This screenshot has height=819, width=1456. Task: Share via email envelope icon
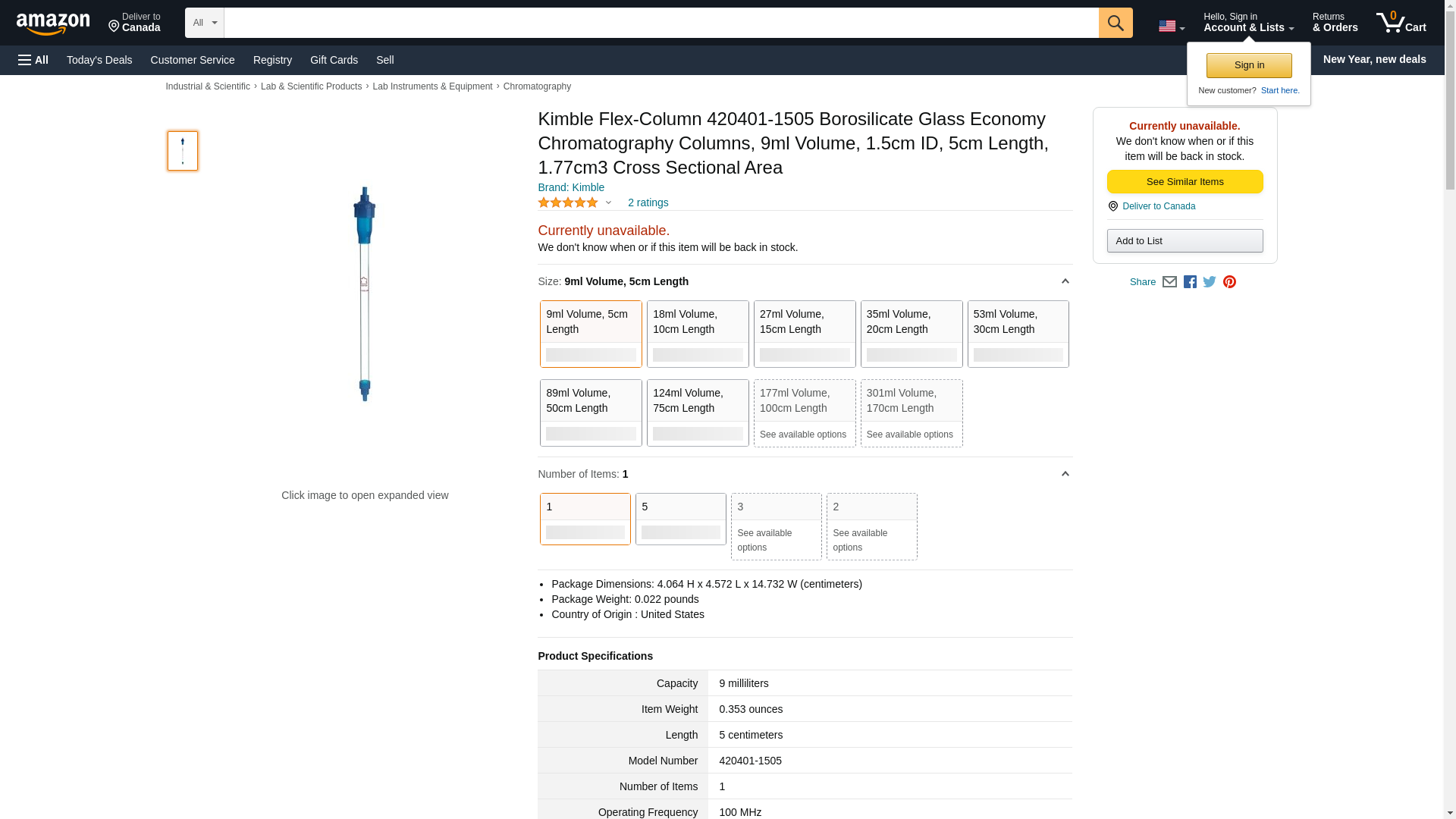click(1169, 282)
